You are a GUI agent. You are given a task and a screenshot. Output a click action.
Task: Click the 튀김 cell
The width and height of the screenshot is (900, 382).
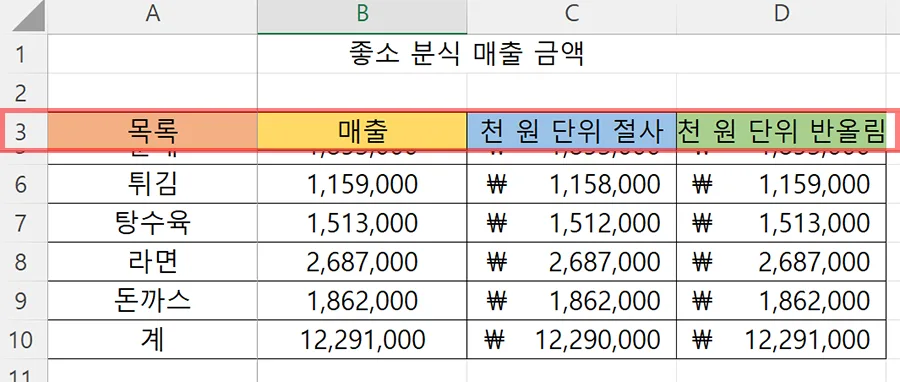(152, 184)
